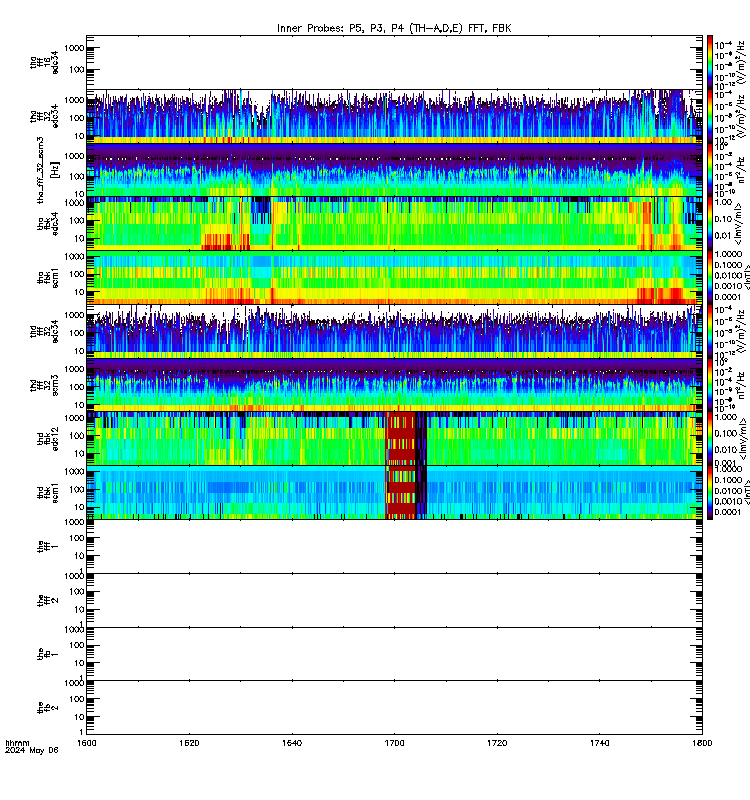Click the tha fff 32 edc34 spectrogram panel
The width and height of the screenshot is (750, 800).
click(394, 116)
